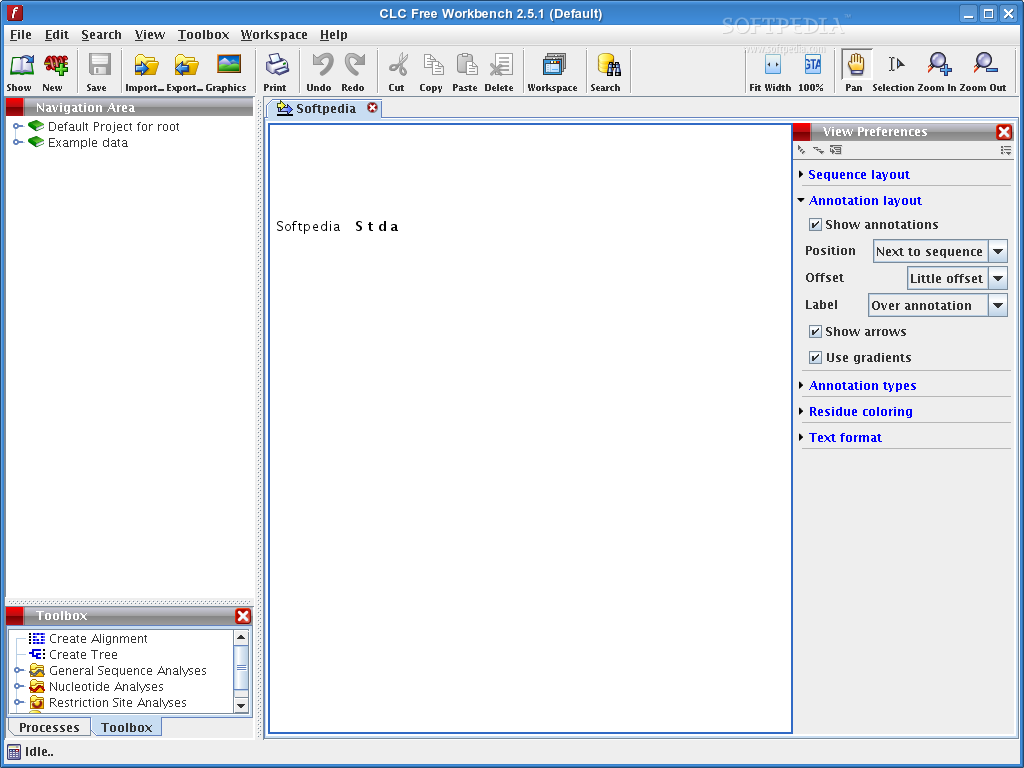The height and width of the screenshot is (768, 1024).
Task: Click the Cut scissors icon
Action: point(398,65)
